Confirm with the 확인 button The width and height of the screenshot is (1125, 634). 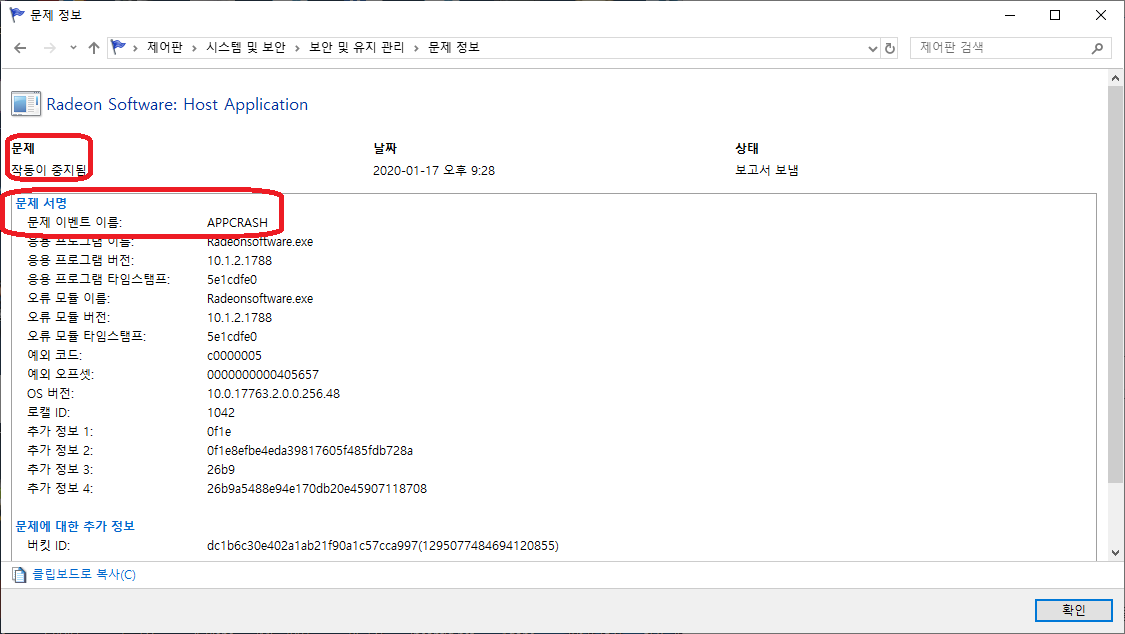tap(1073, 610)
